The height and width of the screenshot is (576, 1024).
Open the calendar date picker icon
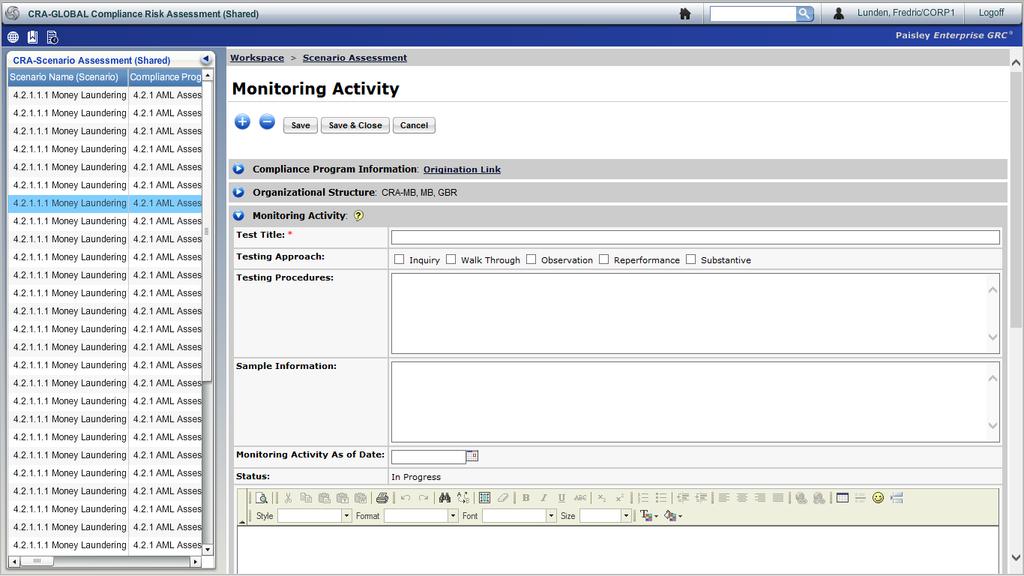pos(472,456)
